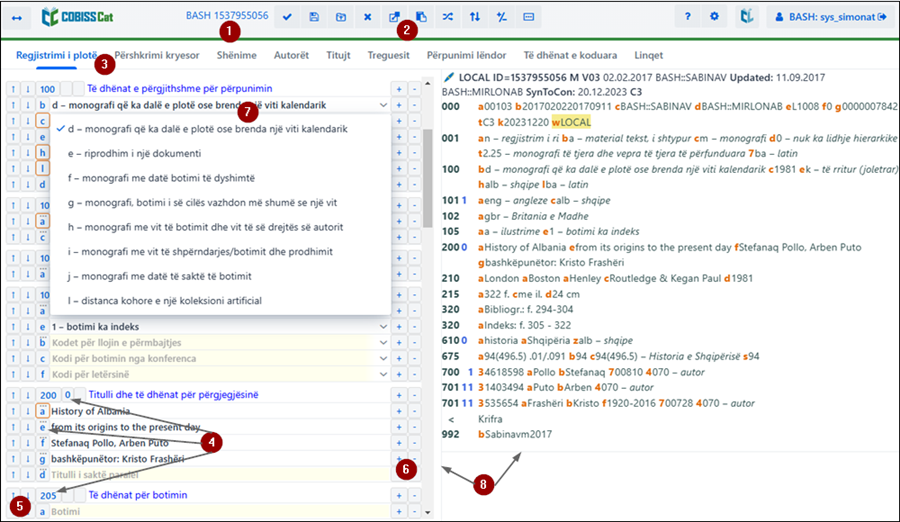Click the checkmark validate record icon

287,17
